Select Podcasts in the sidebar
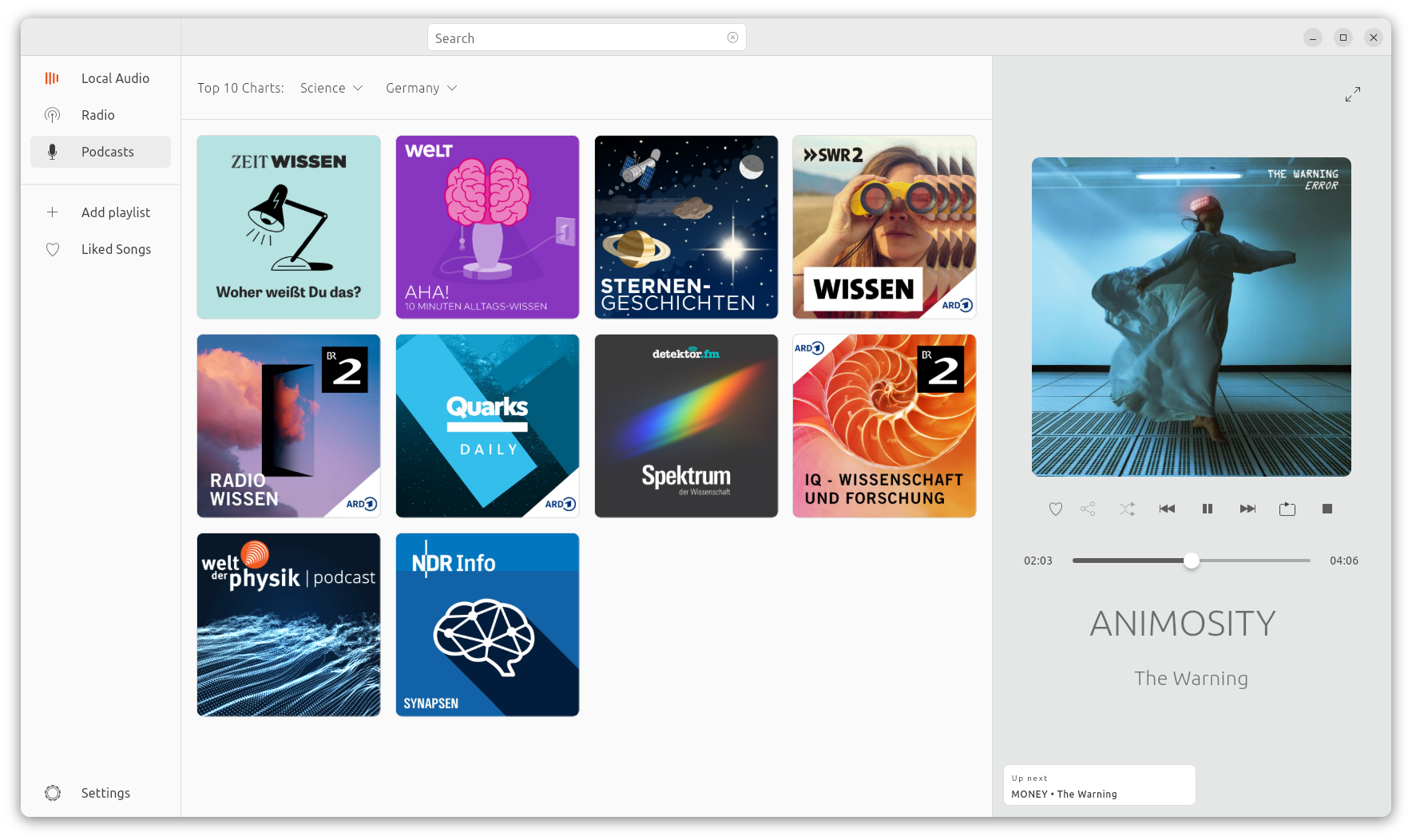The width and height of the screenshot is (1412, 840). pos(101,152)
